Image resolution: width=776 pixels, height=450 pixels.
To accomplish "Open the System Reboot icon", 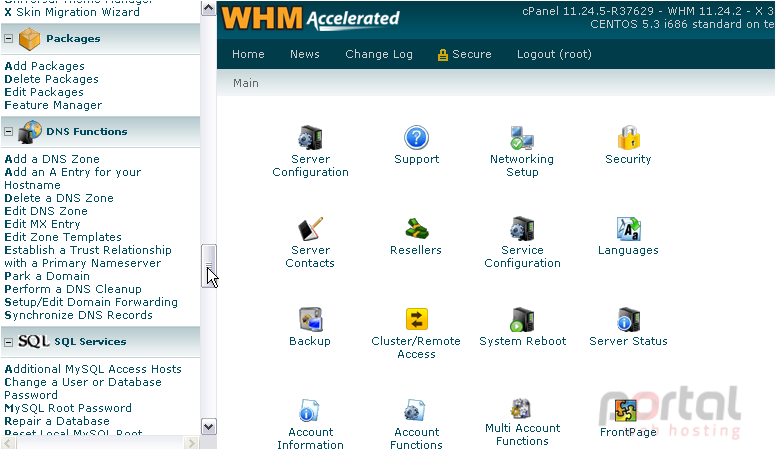I will [x=522, y=320].
